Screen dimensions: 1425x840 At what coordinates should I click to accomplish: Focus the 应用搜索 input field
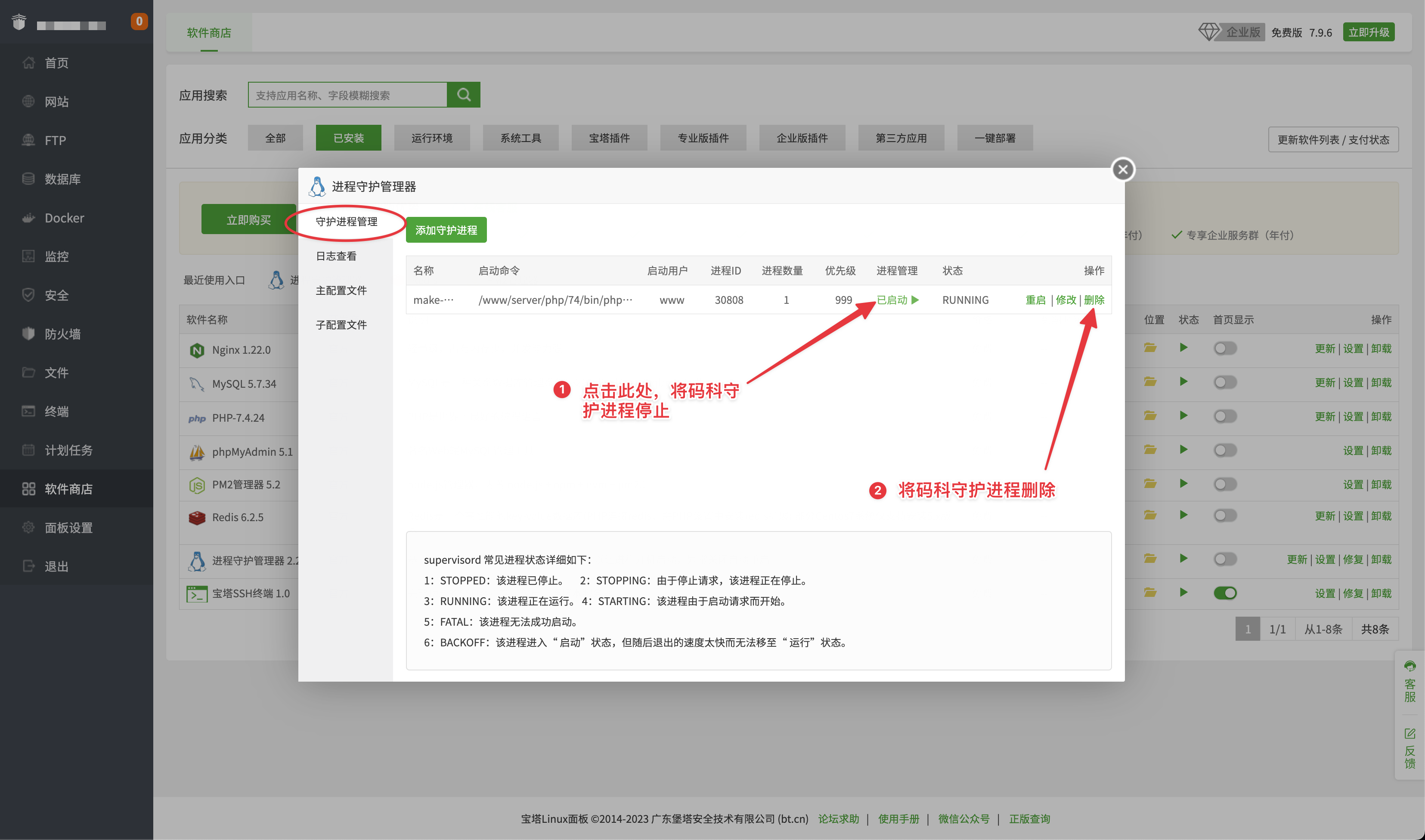[347, 95]
